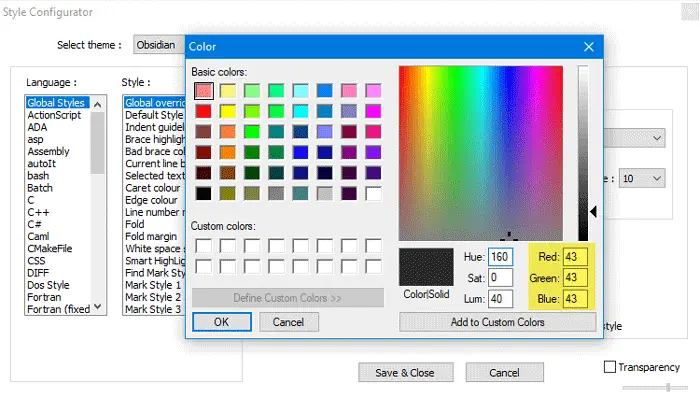700x398 pixels.
Task: Pick the black basic color swatch
Action: [x=204, y=194]
